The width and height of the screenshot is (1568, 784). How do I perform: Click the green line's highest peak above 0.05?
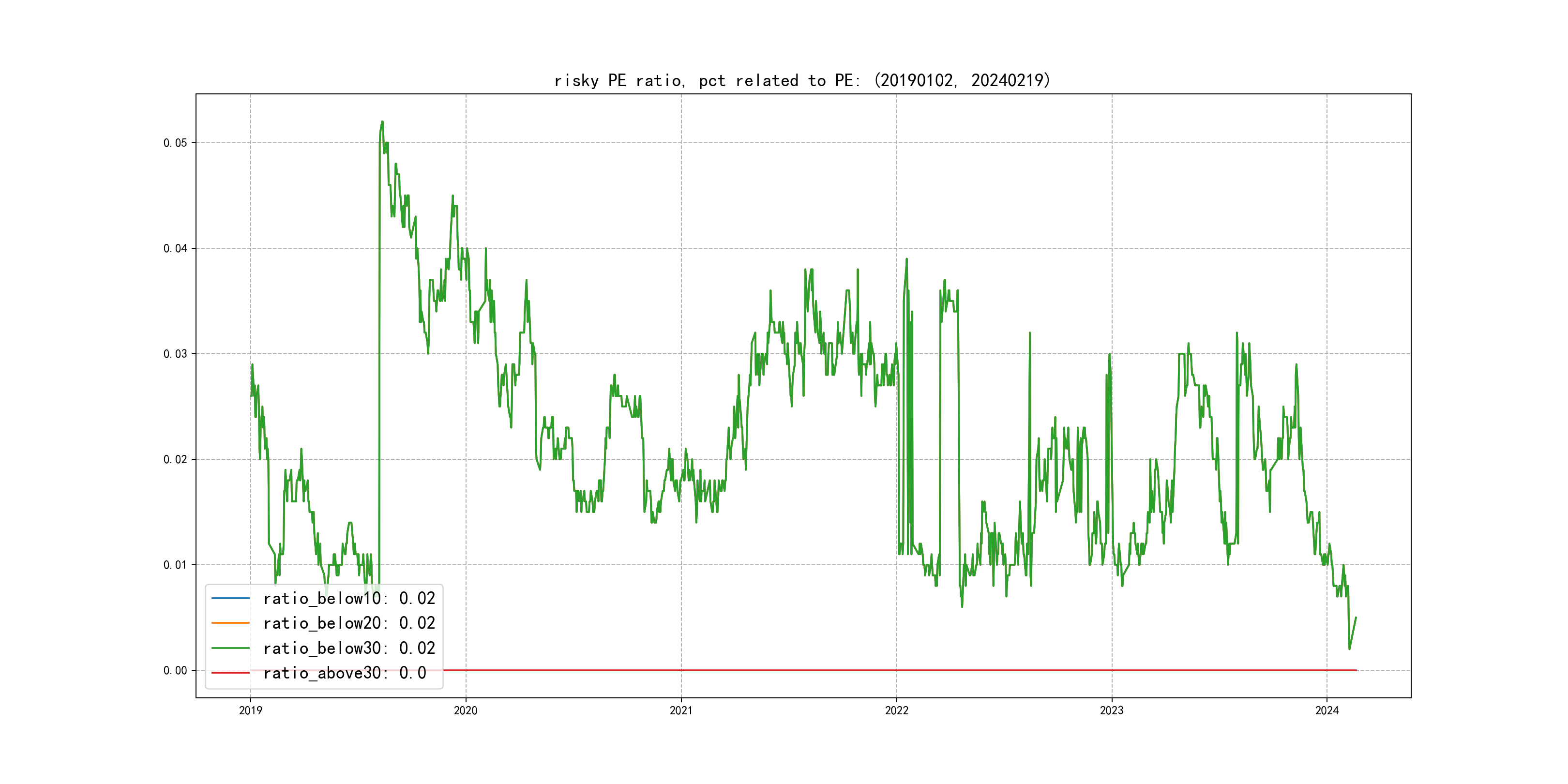382,122
